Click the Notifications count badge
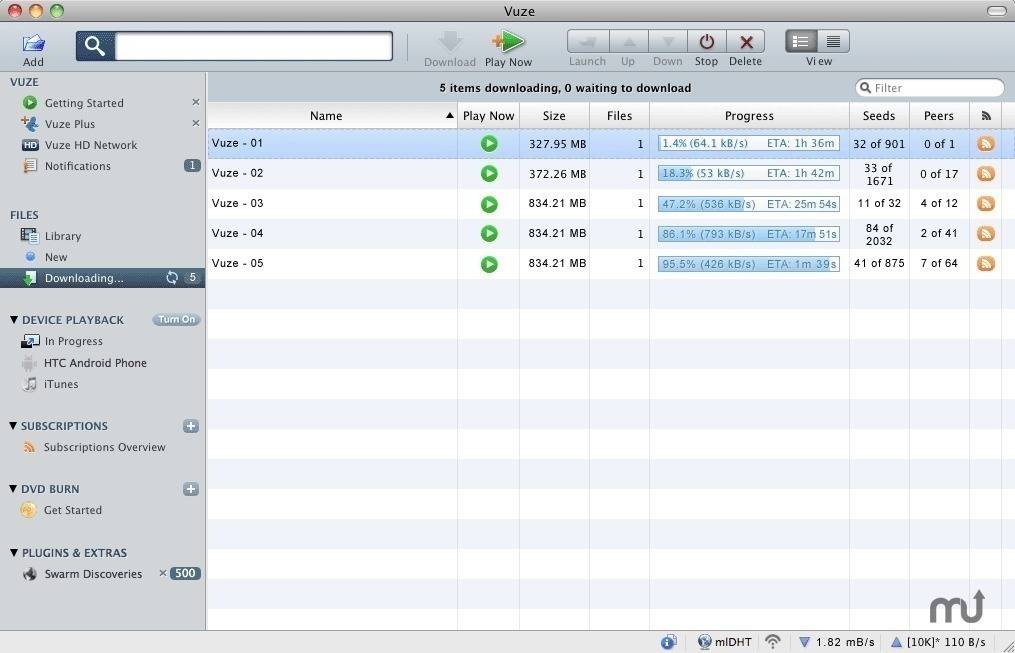The height and width of the screenshot is (653, 1015). tap(192, 166)
